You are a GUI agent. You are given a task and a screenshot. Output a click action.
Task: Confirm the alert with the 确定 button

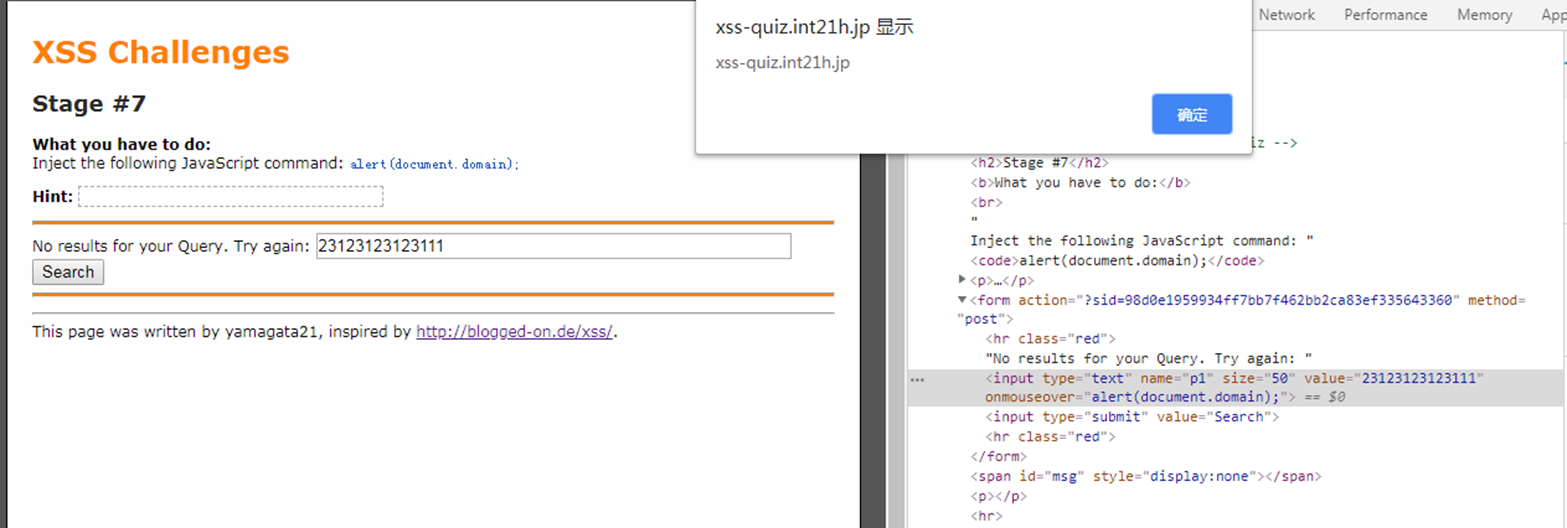1191,114
